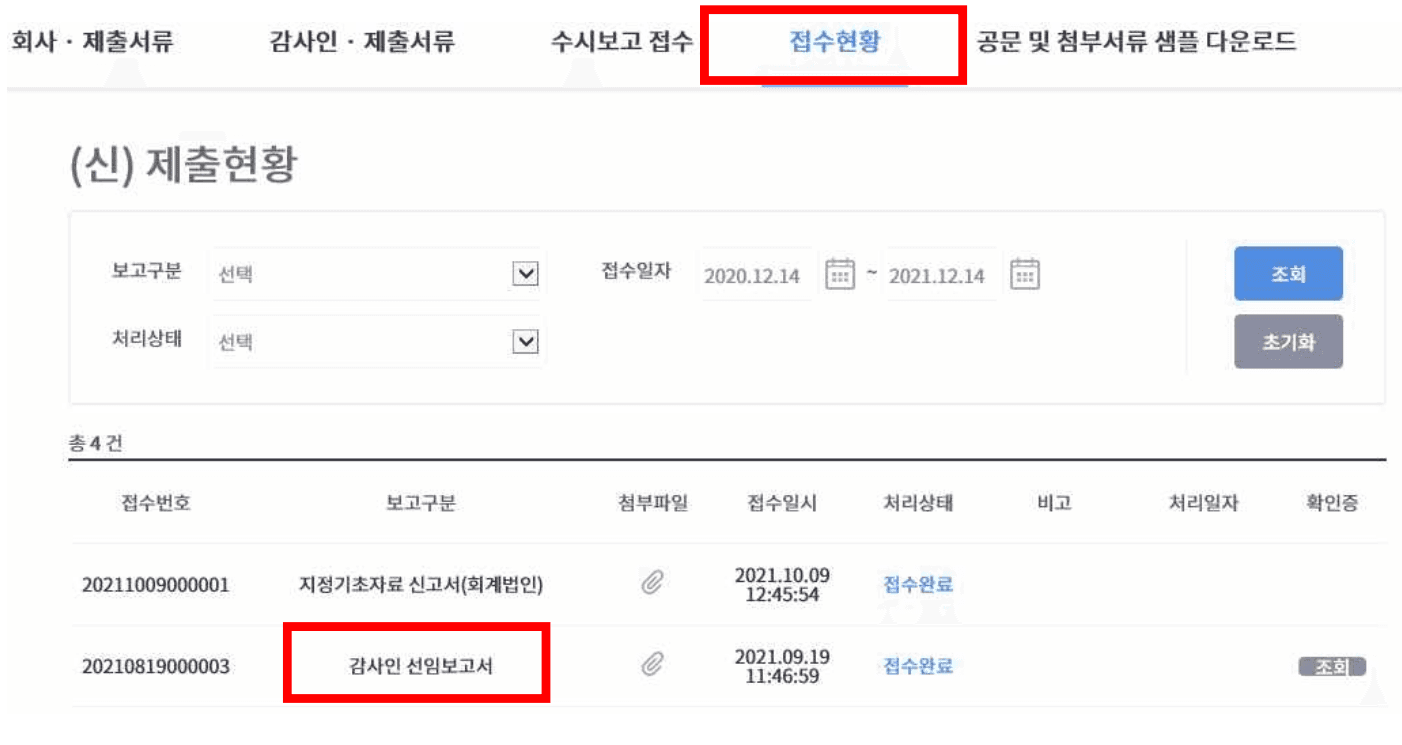The height and width of the screenshot is (745, 1402).
Task: Click 접수완료 link for 20211009000001
Action: point(918,585)
